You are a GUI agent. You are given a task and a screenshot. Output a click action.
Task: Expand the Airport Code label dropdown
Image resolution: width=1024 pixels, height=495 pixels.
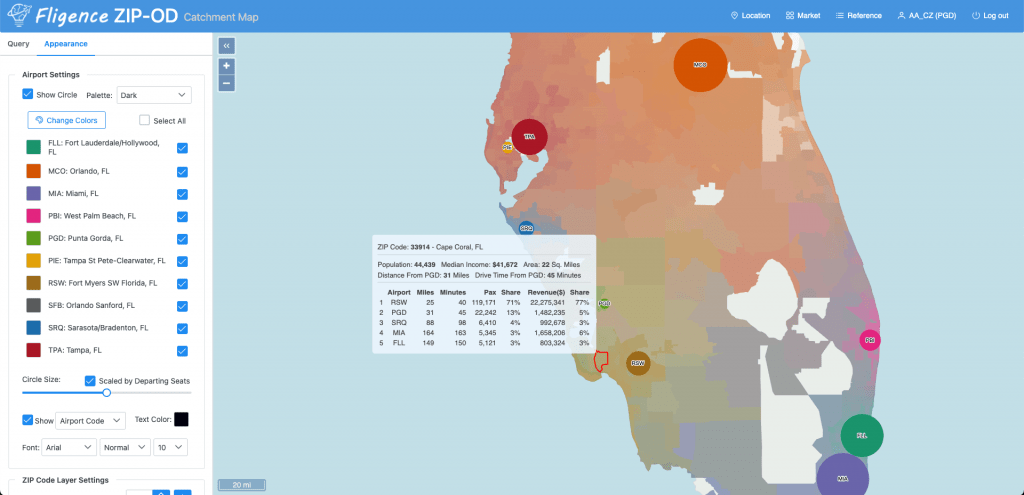coord(91,421)
